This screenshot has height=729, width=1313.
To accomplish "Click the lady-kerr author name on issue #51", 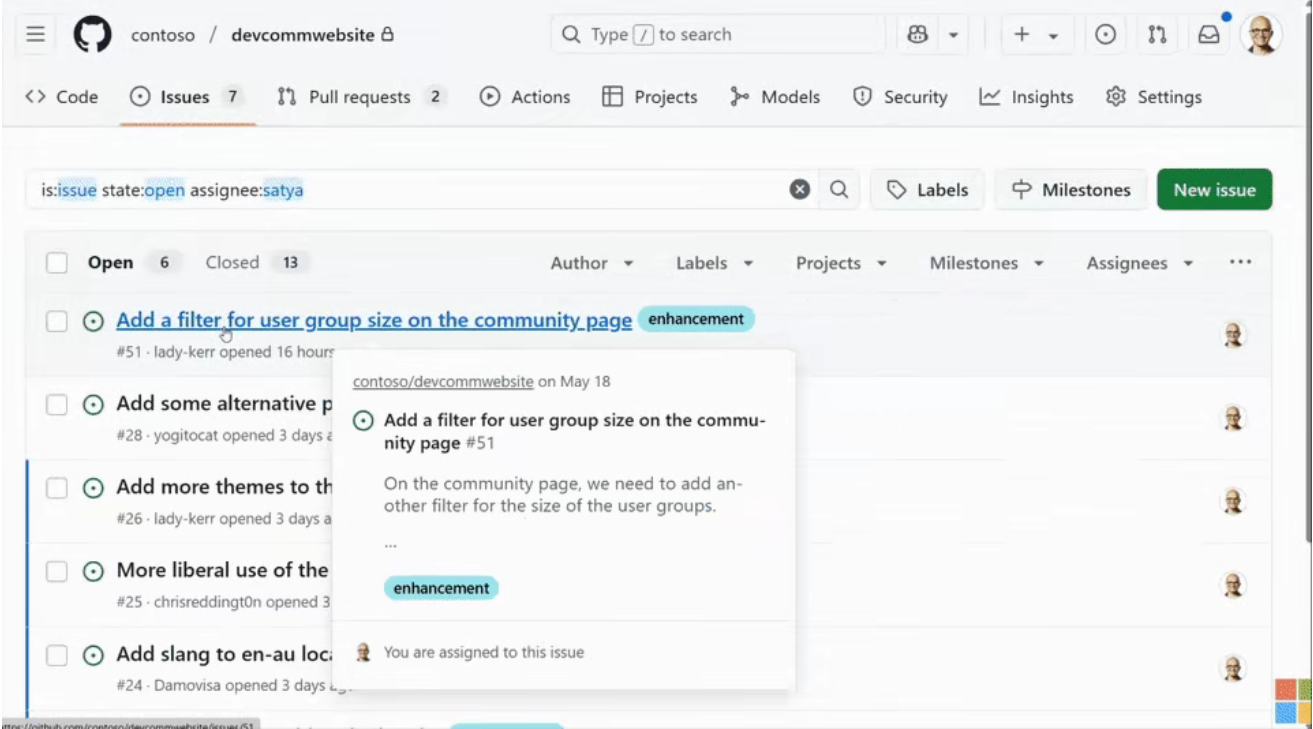I will coord(185,352).
